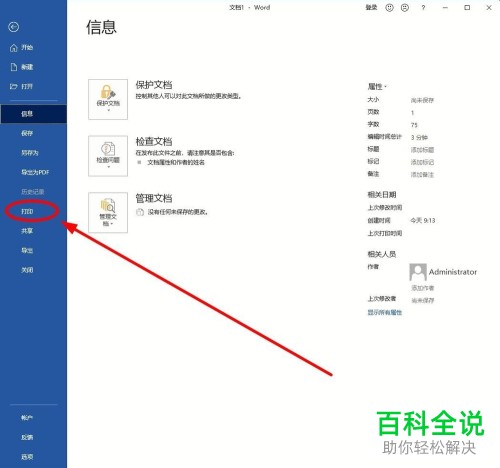Viewport: 500px width, 468px height.
Task: Click the back arrow icon
Action: [x=14, y=27]
